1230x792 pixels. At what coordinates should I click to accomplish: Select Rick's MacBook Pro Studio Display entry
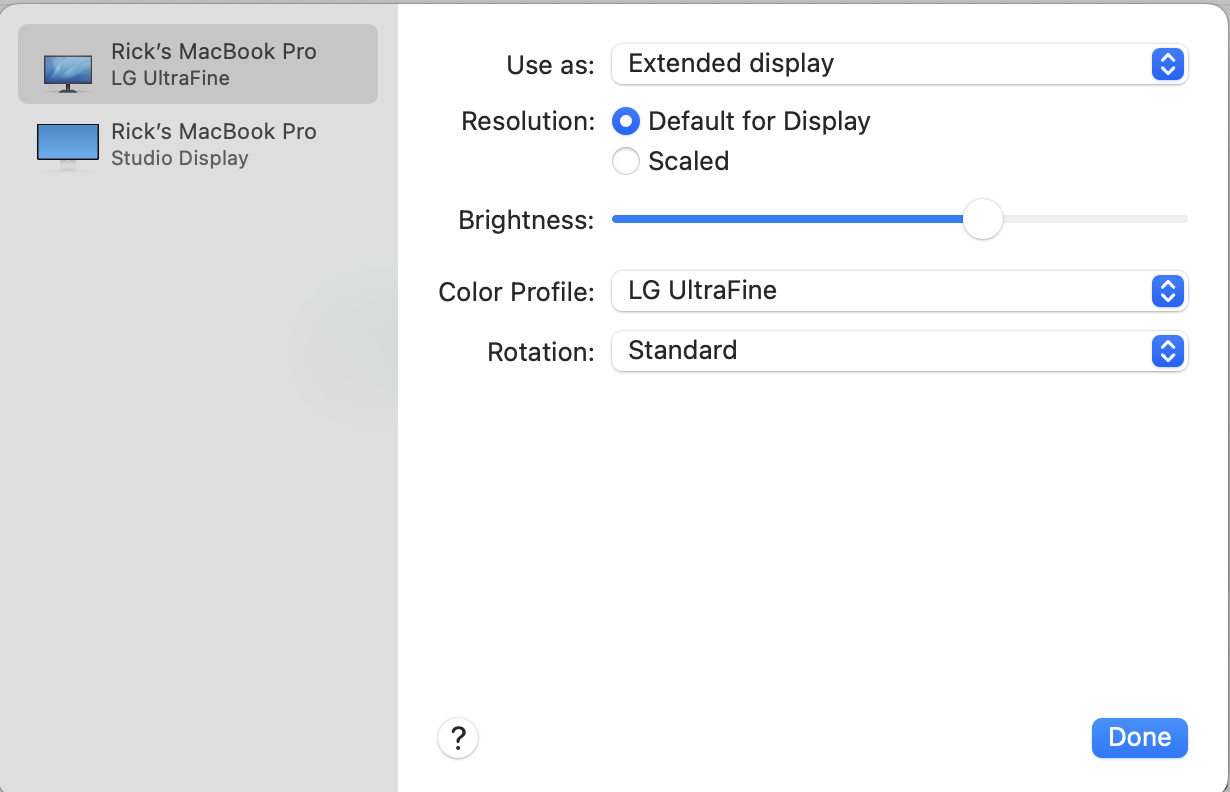pos(198,145)
